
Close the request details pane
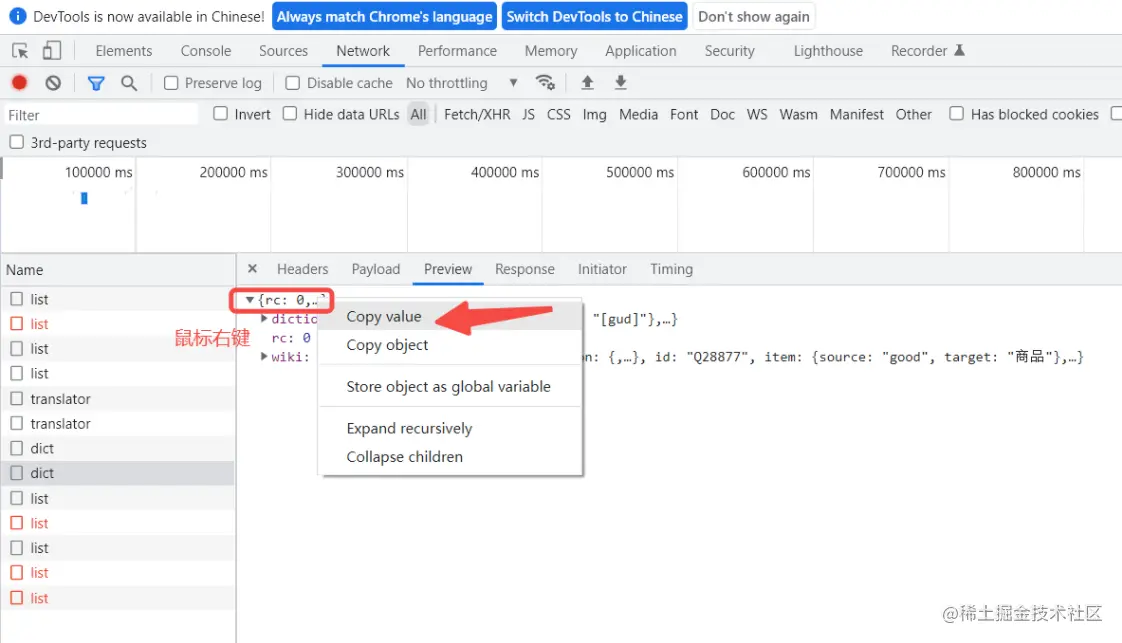tap(252, 269)
